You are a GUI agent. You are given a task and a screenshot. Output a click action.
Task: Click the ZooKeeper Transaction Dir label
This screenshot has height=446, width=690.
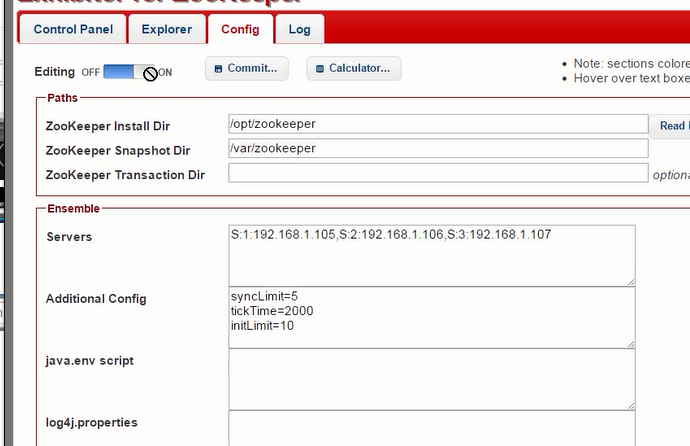click(x=125, y=175)
